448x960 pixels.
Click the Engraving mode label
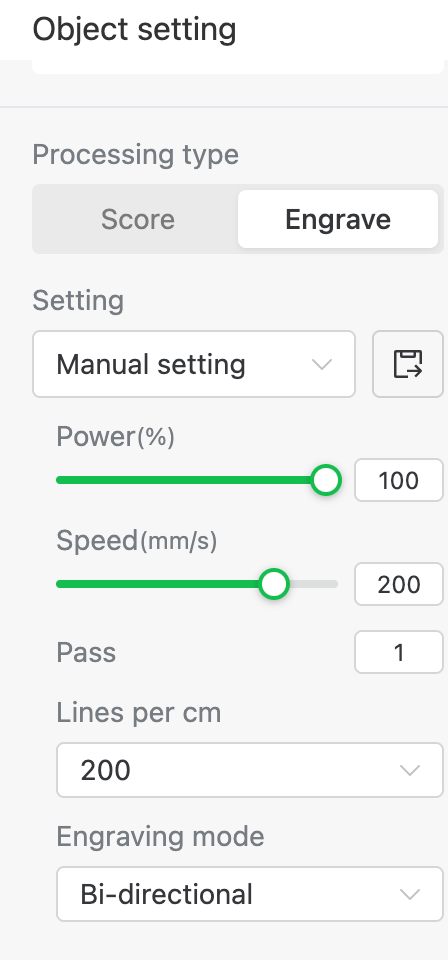click(160, 837)
